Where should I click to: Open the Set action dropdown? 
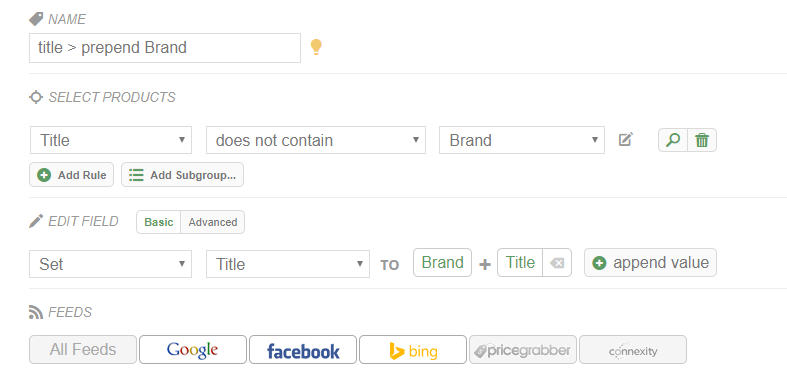click(x=110, y=264)
